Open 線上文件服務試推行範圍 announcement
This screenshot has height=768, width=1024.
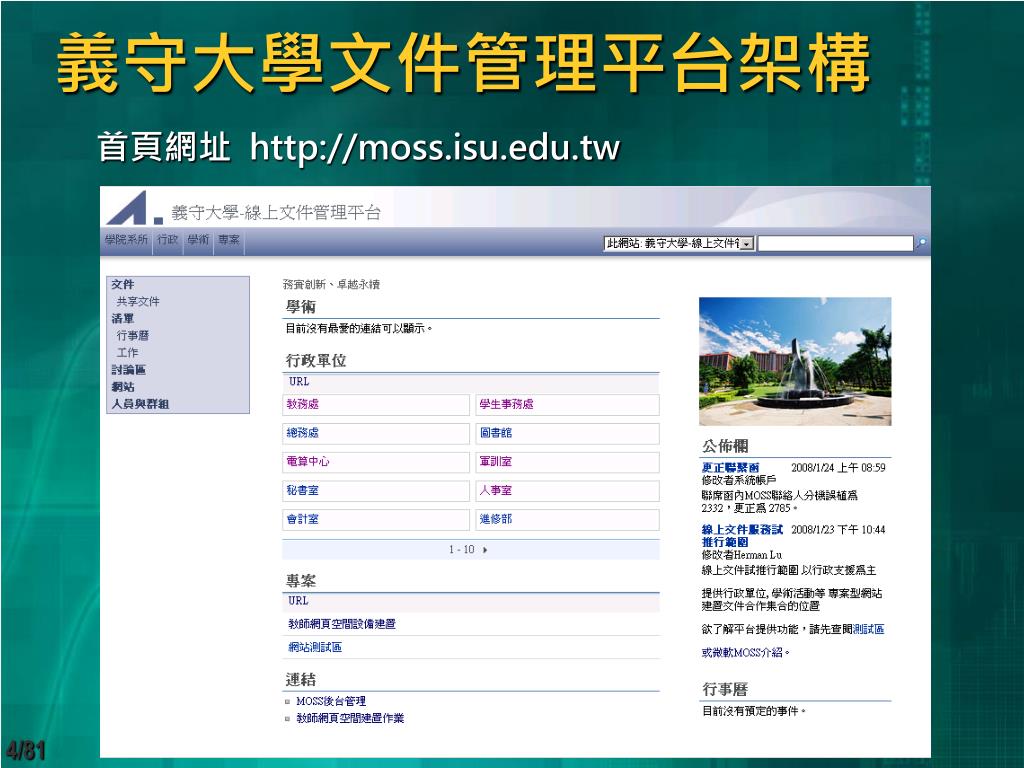[742, 536]
